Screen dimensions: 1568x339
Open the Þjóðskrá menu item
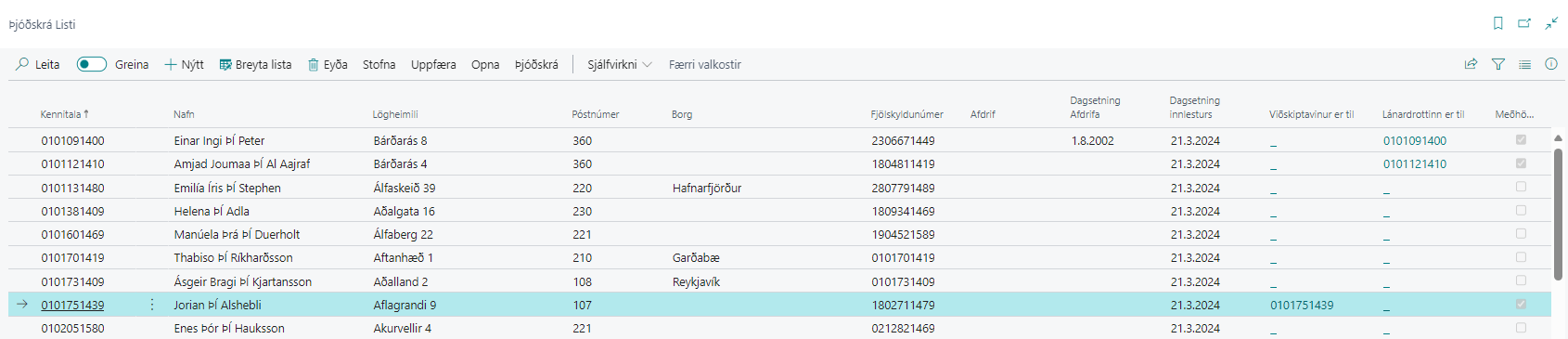[536, 64]
